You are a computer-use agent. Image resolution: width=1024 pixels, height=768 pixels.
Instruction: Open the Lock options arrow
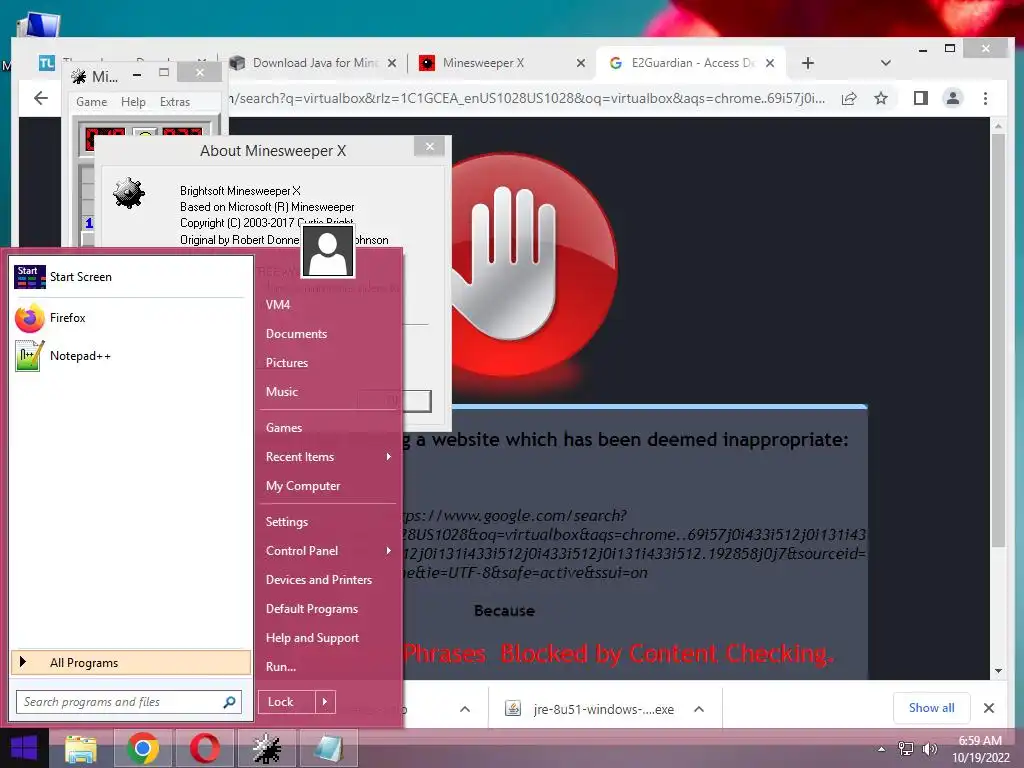point(325,702)
